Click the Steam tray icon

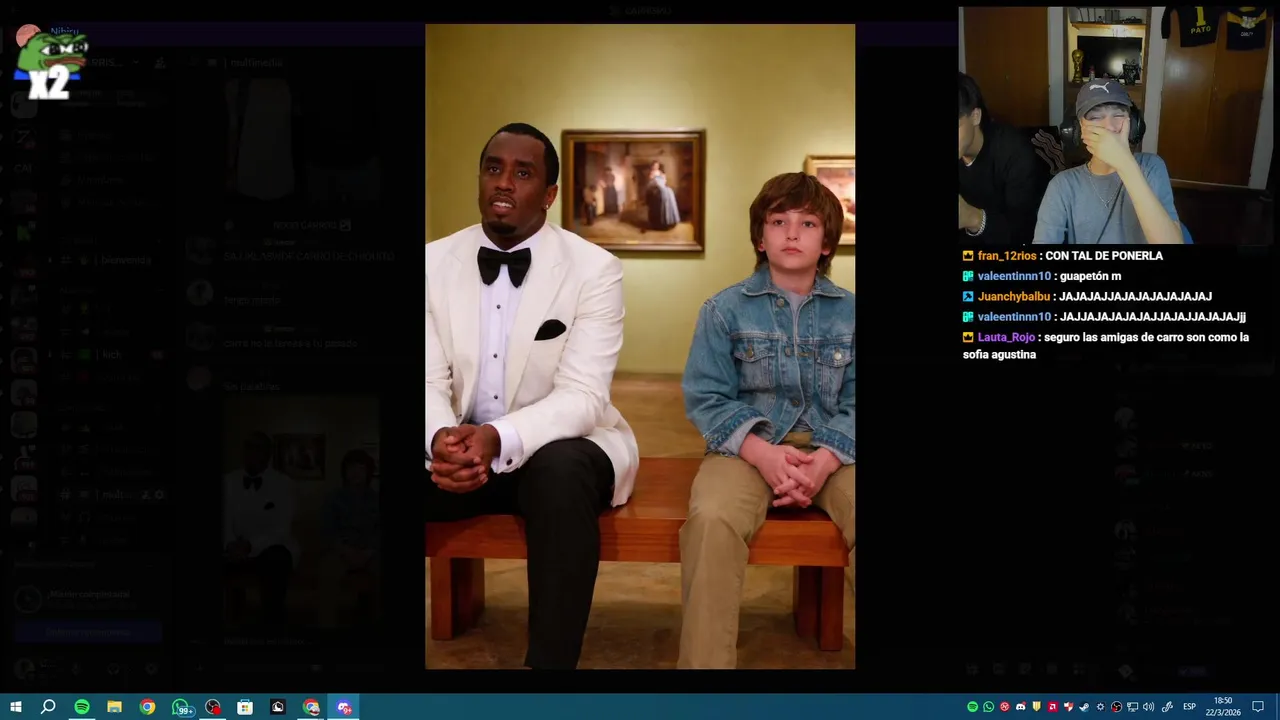1084,707
